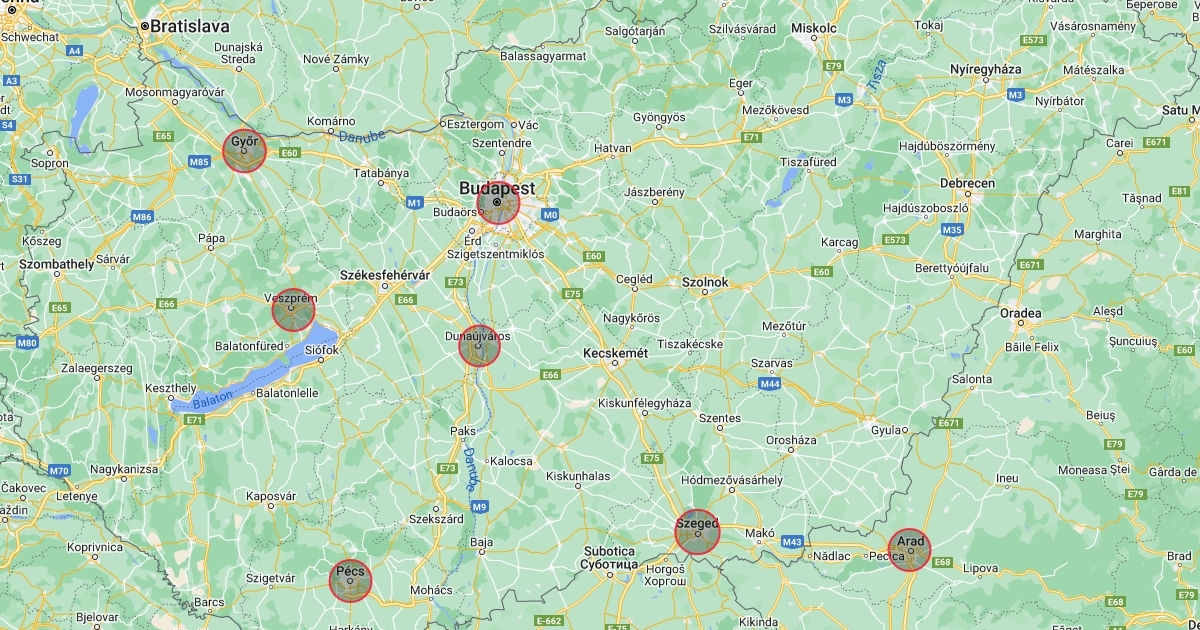Viewport: 1200px width, 630px height.
Task: Click the E60 road badge near Győr
Action: pos(291,153)
